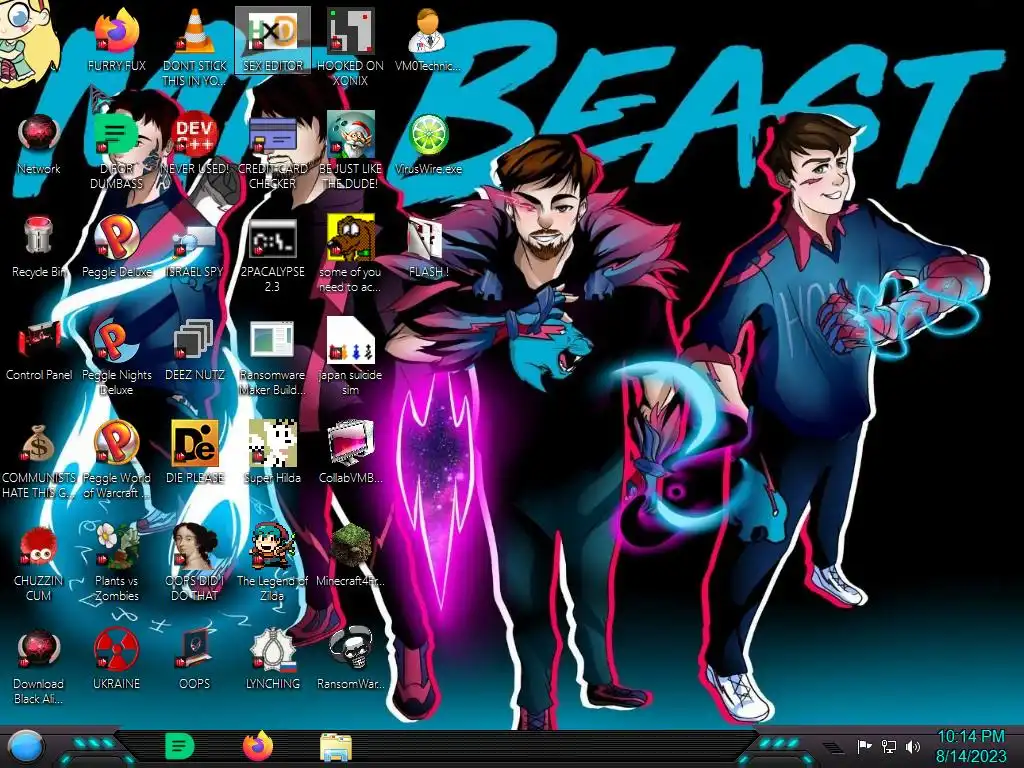Open the Network desktop icon
Image resolution: width=1024 pixels, height=768 pixels.
click(x=39, y=135)
